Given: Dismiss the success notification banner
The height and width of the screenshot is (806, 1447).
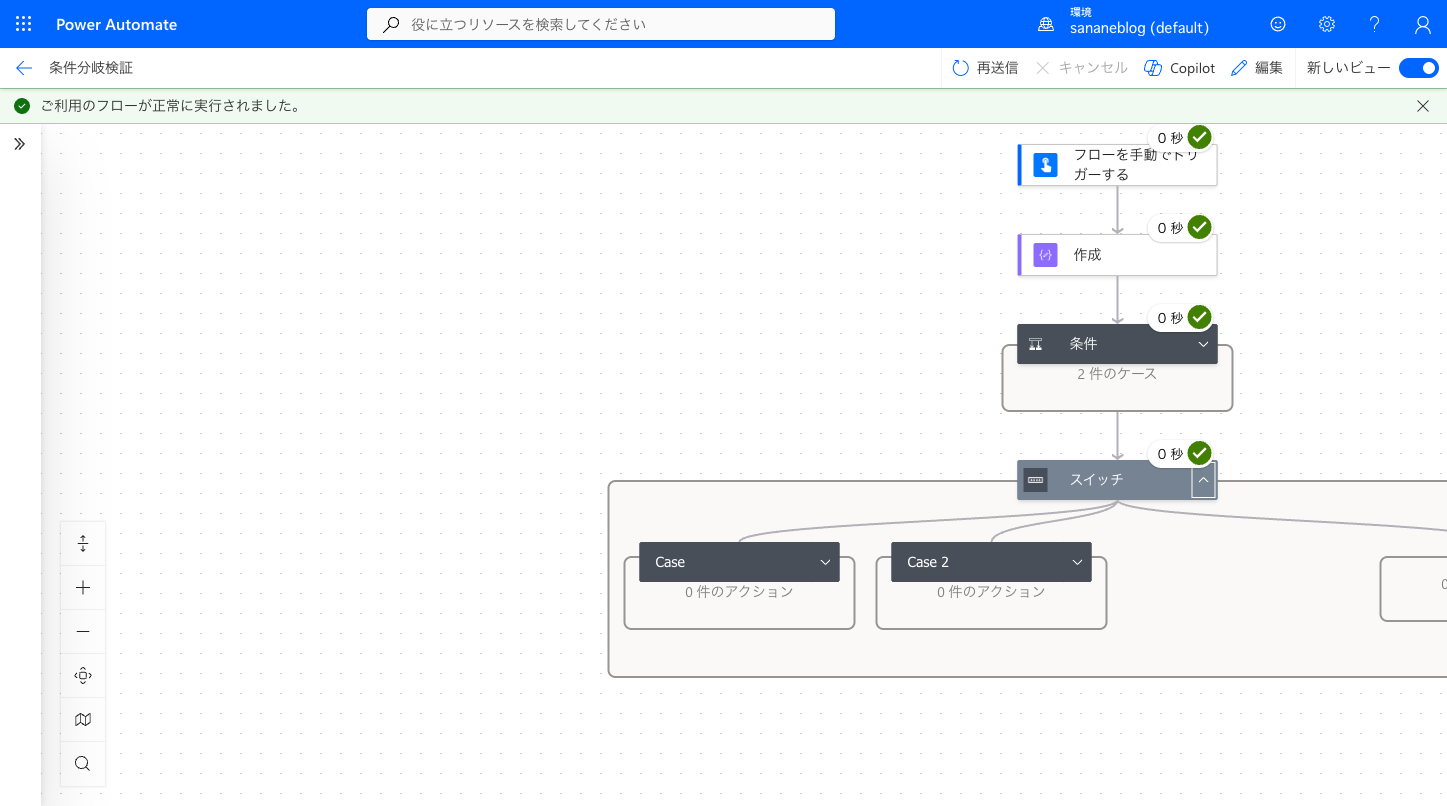Looking at the screenshot, I should point(1423,106).
